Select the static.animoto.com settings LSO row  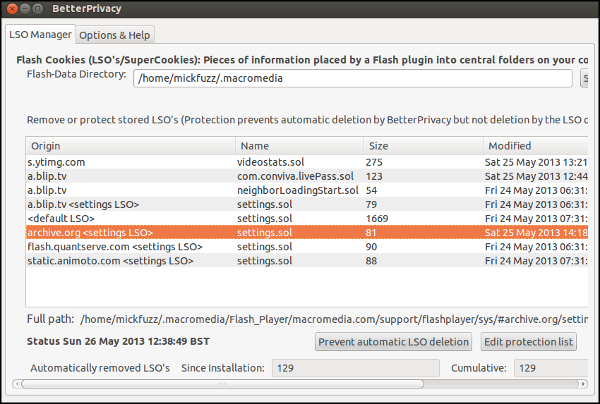coord(130,261)
